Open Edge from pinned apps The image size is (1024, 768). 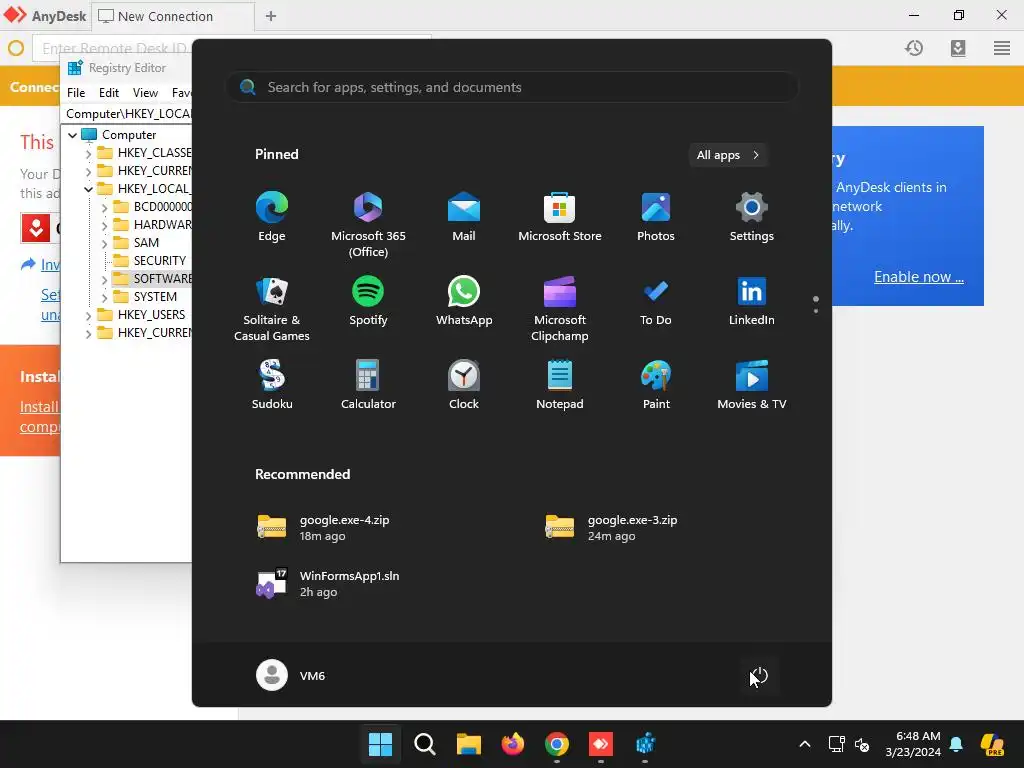(x=272, y=217)
